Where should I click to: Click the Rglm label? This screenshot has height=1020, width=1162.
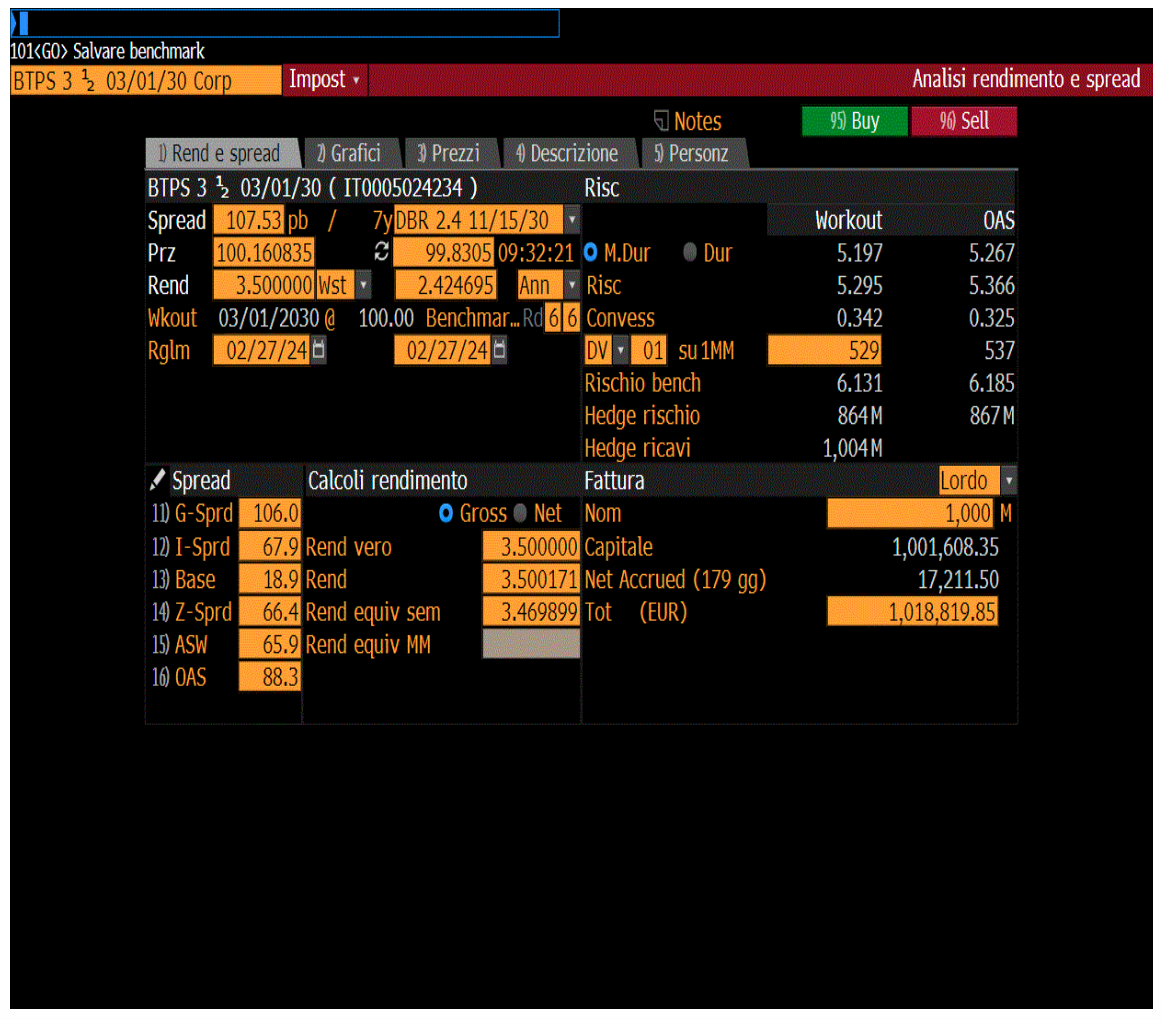coord(169,351)
